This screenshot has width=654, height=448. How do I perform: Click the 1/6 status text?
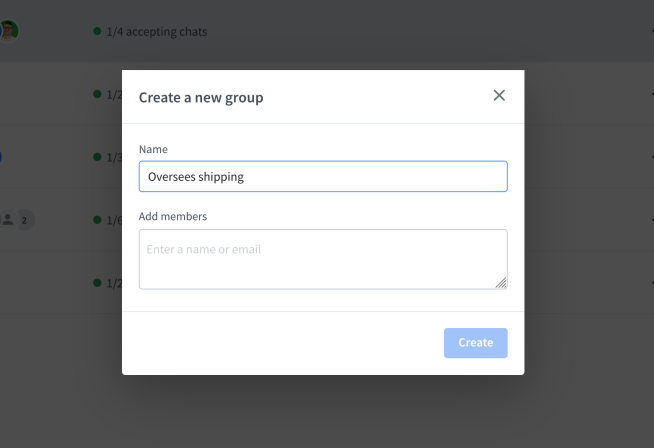[114, 220]
